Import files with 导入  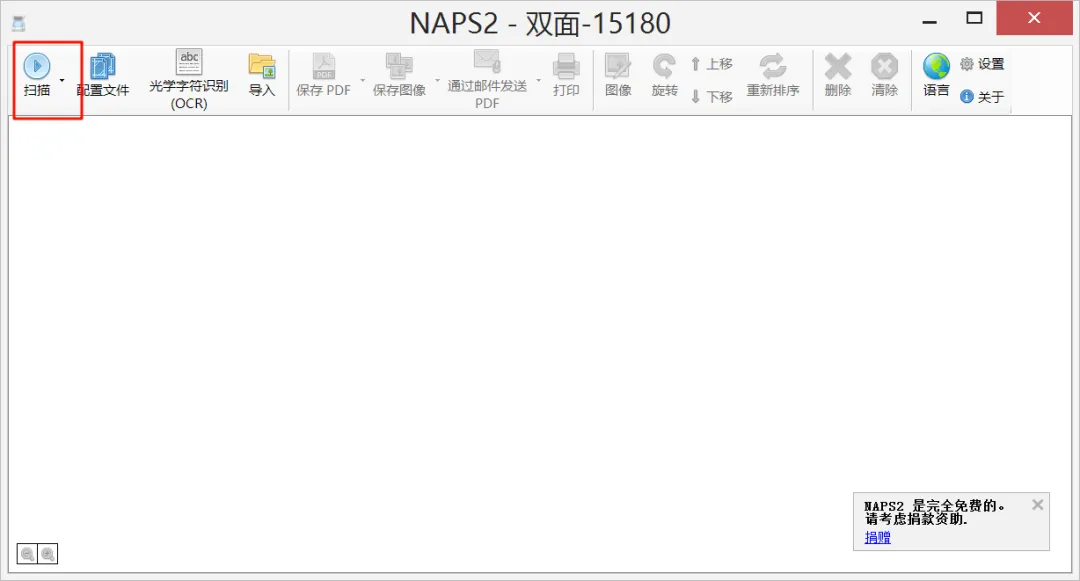[262, 75]
